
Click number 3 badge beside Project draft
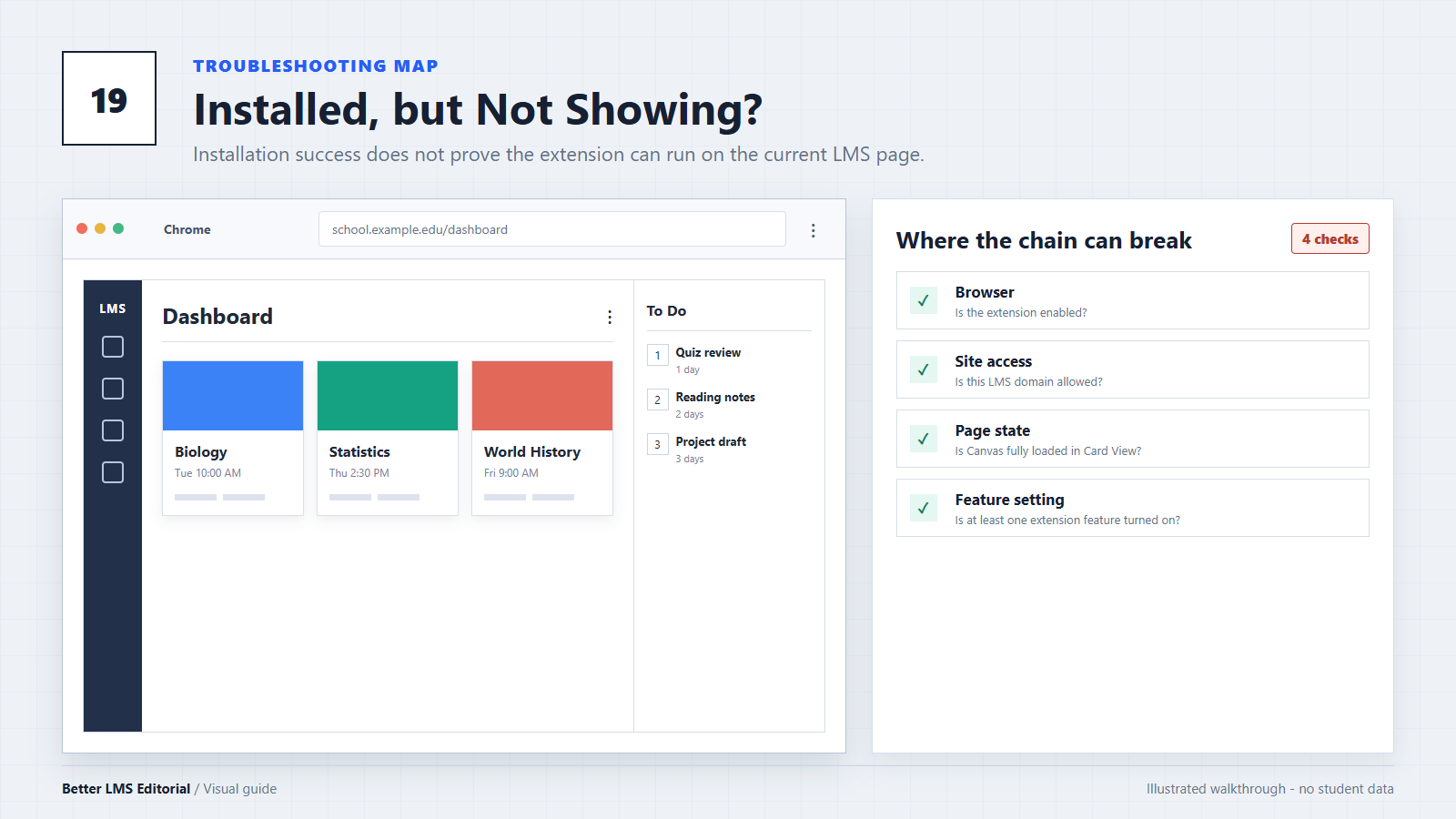pyautogui.click(x=658, y=444)
